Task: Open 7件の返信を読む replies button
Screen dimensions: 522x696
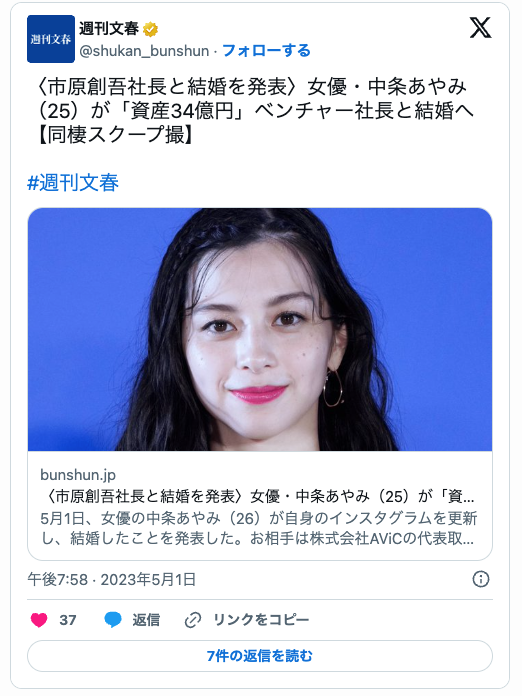Action: click(x=260, y=656)
